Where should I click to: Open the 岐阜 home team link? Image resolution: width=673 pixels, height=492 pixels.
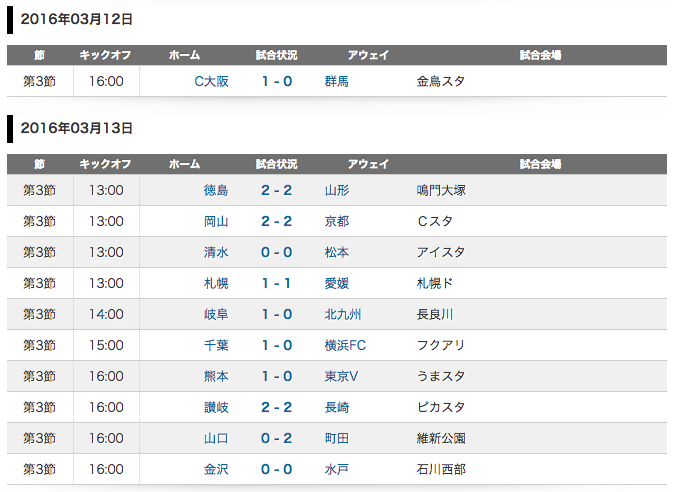(216, 314)
